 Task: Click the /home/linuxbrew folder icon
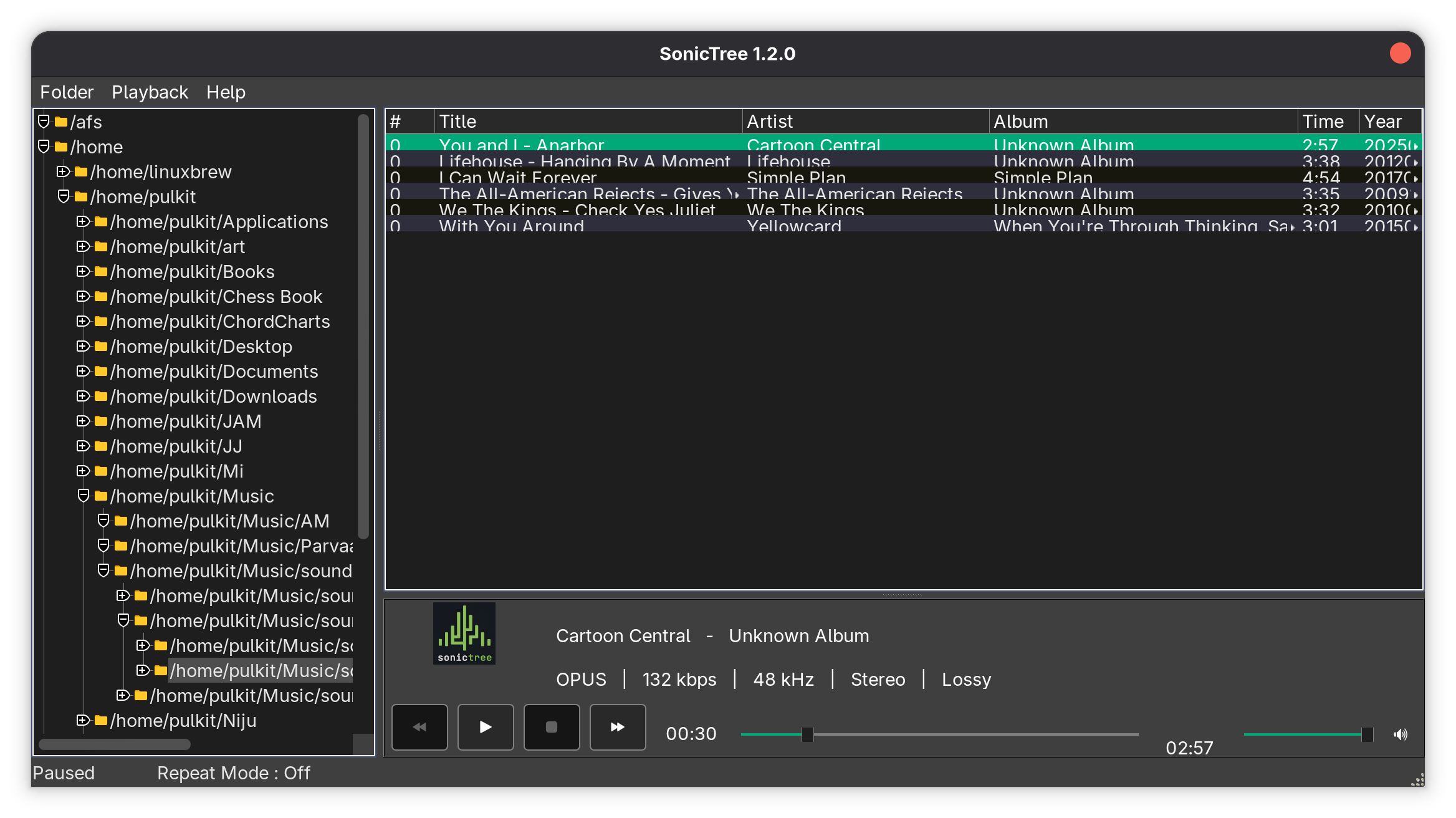81,171
